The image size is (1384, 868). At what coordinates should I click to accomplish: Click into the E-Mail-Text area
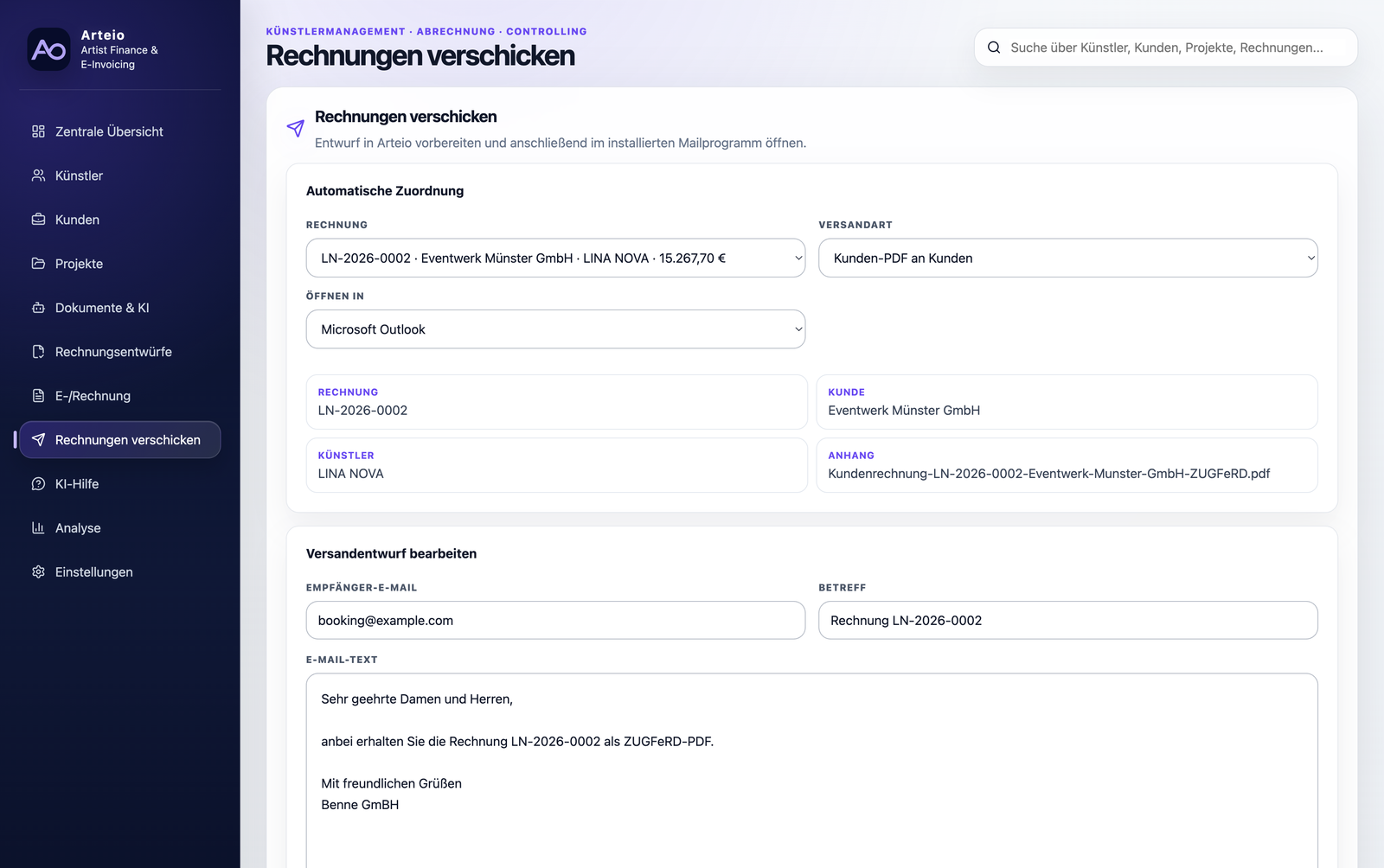[812, 770]
